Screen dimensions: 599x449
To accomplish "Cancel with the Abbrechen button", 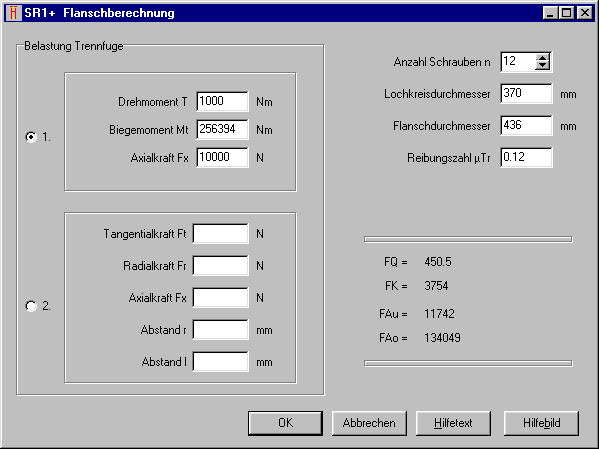I will (369, 423).
